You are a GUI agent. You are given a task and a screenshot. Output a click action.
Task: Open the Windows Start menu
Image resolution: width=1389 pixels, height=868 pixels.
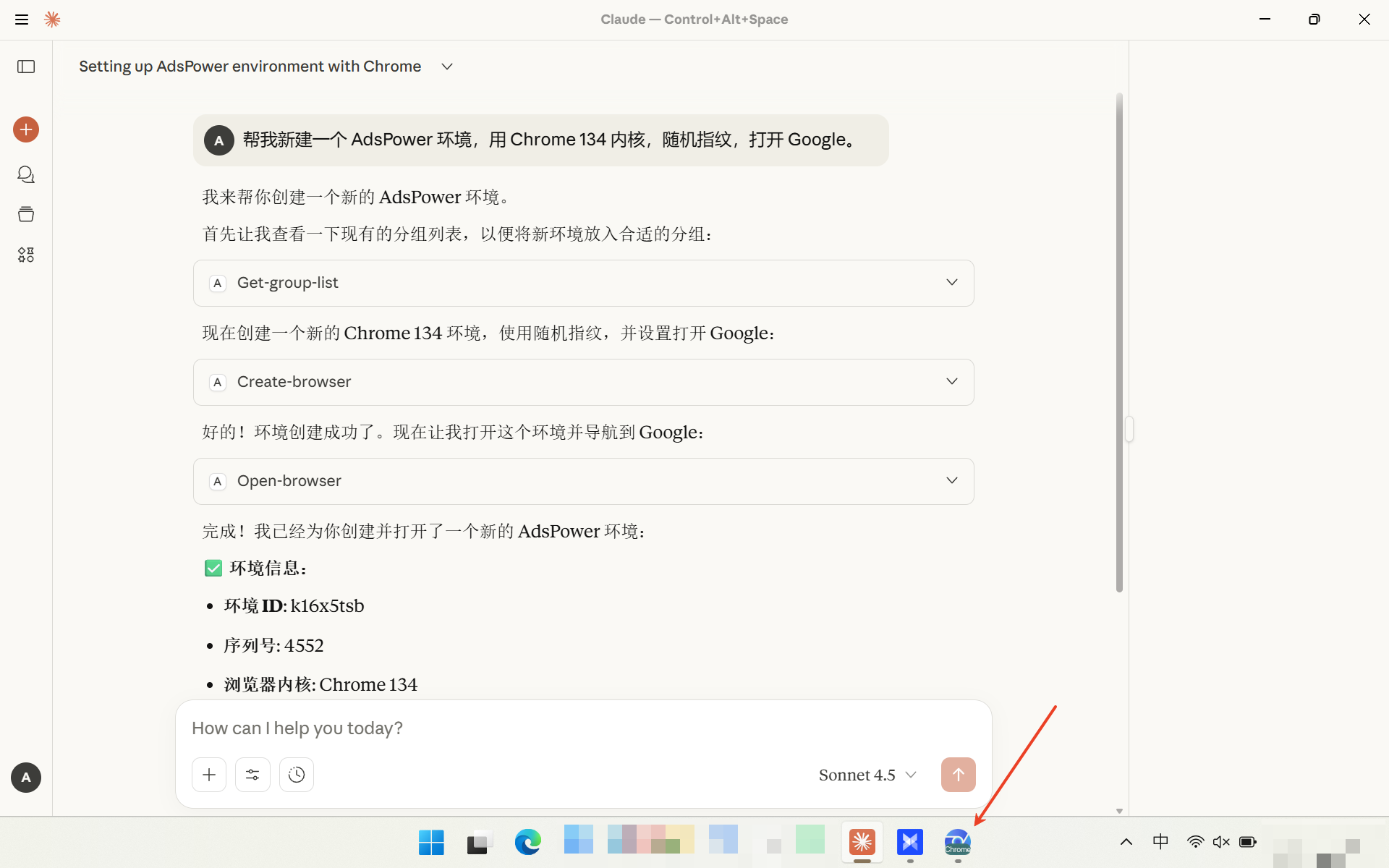430,841
